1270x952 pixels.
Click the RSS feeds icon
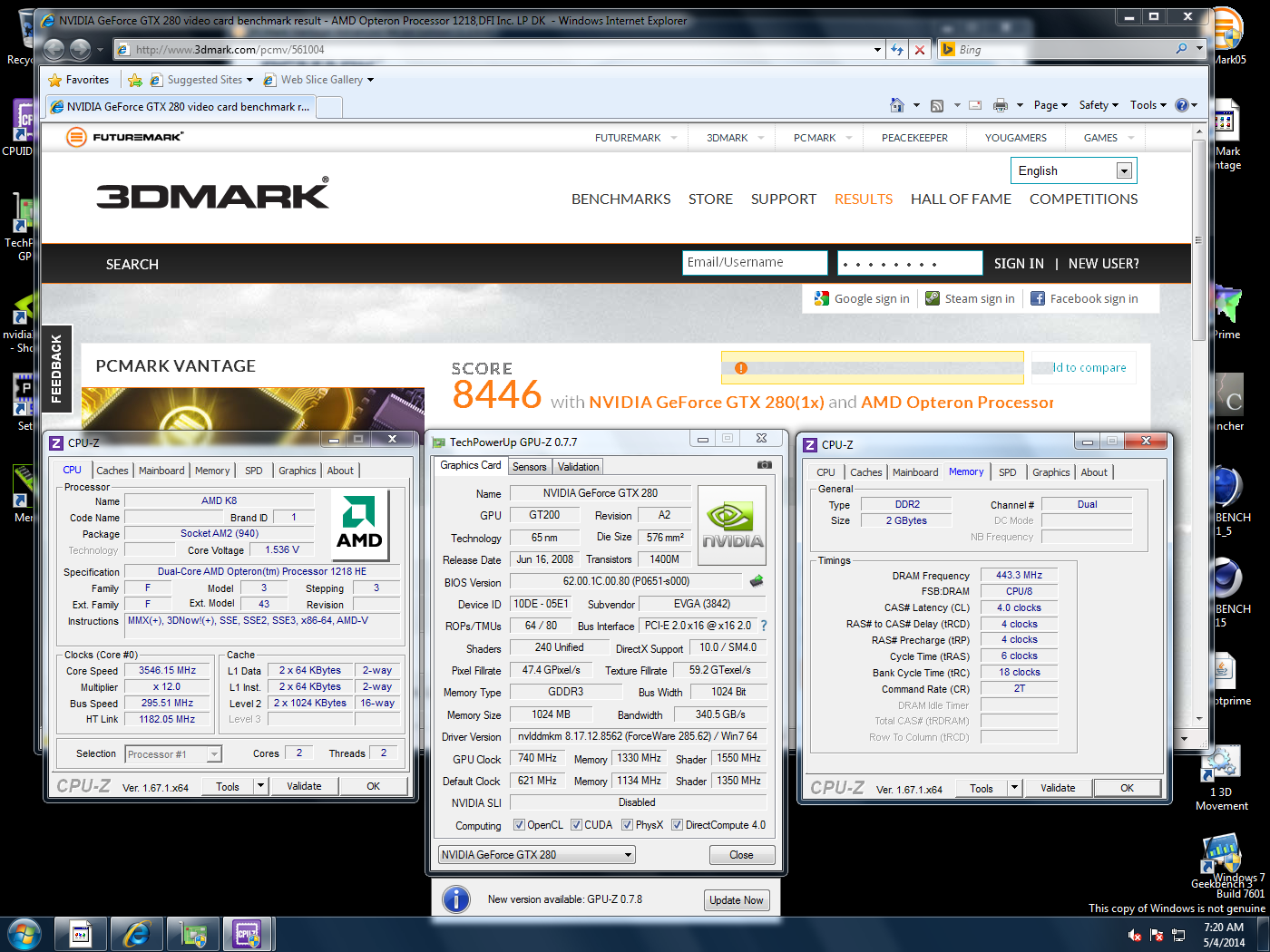(937, 105)
